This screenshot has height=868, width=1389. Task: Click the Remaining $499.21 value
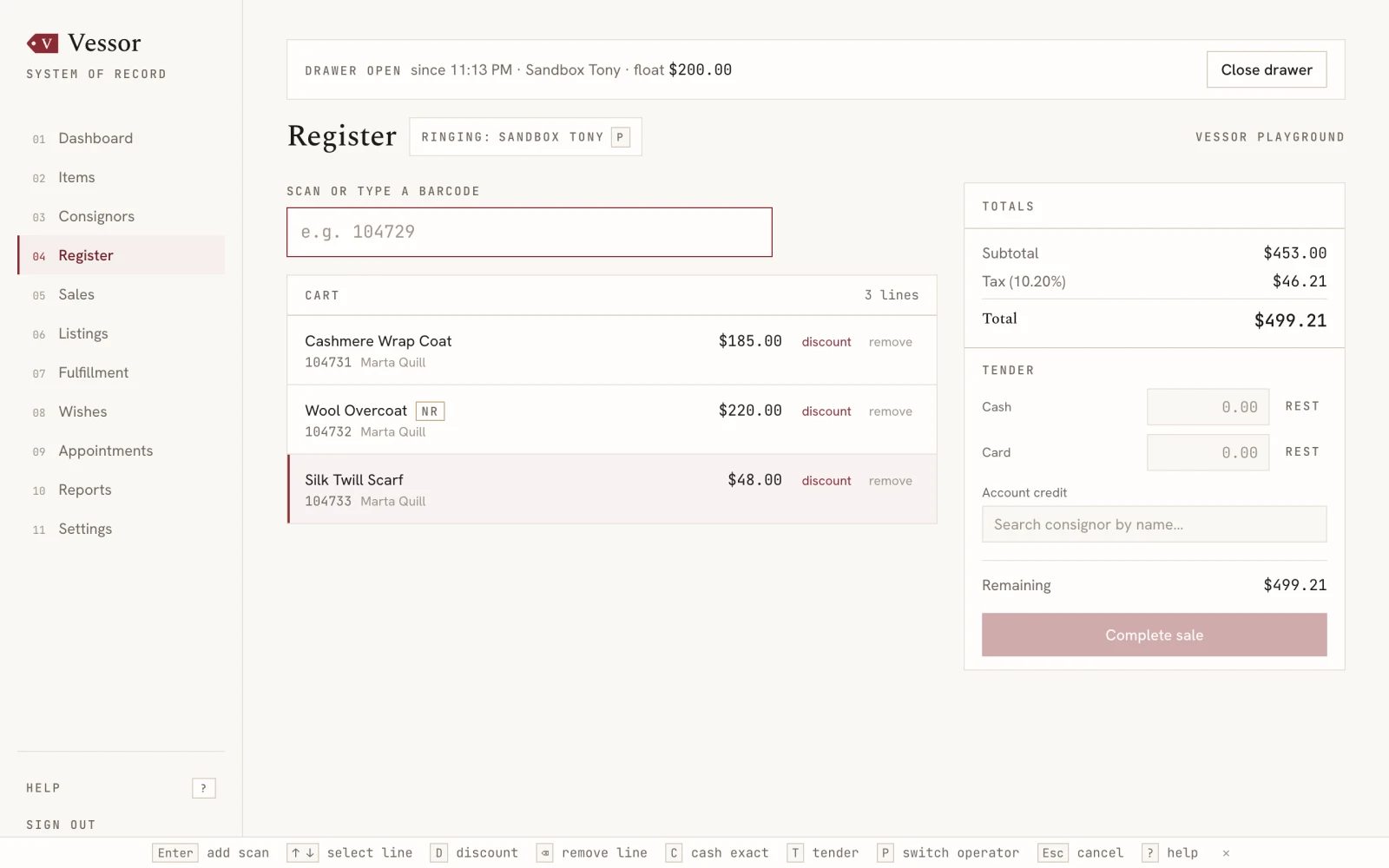1294,585
